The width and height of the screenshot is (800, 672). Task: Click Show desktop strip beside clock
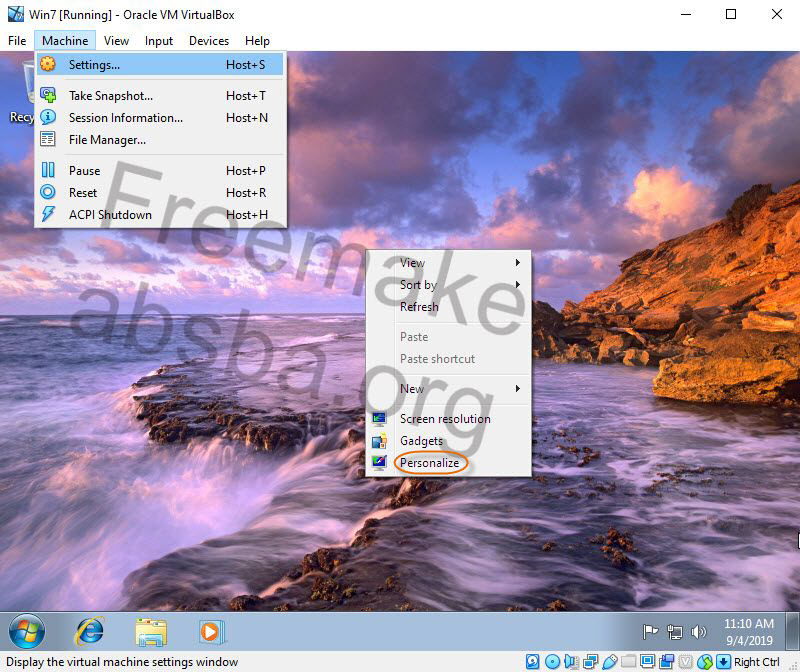793,632
